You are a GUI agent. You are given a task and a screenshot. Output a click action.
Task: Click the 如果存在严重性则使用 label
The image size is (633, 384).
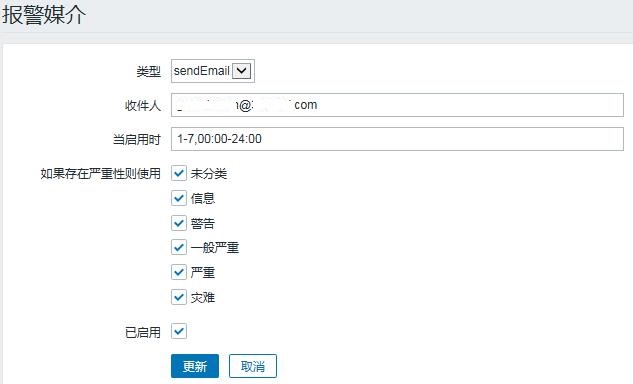click(x=101, y=174)
